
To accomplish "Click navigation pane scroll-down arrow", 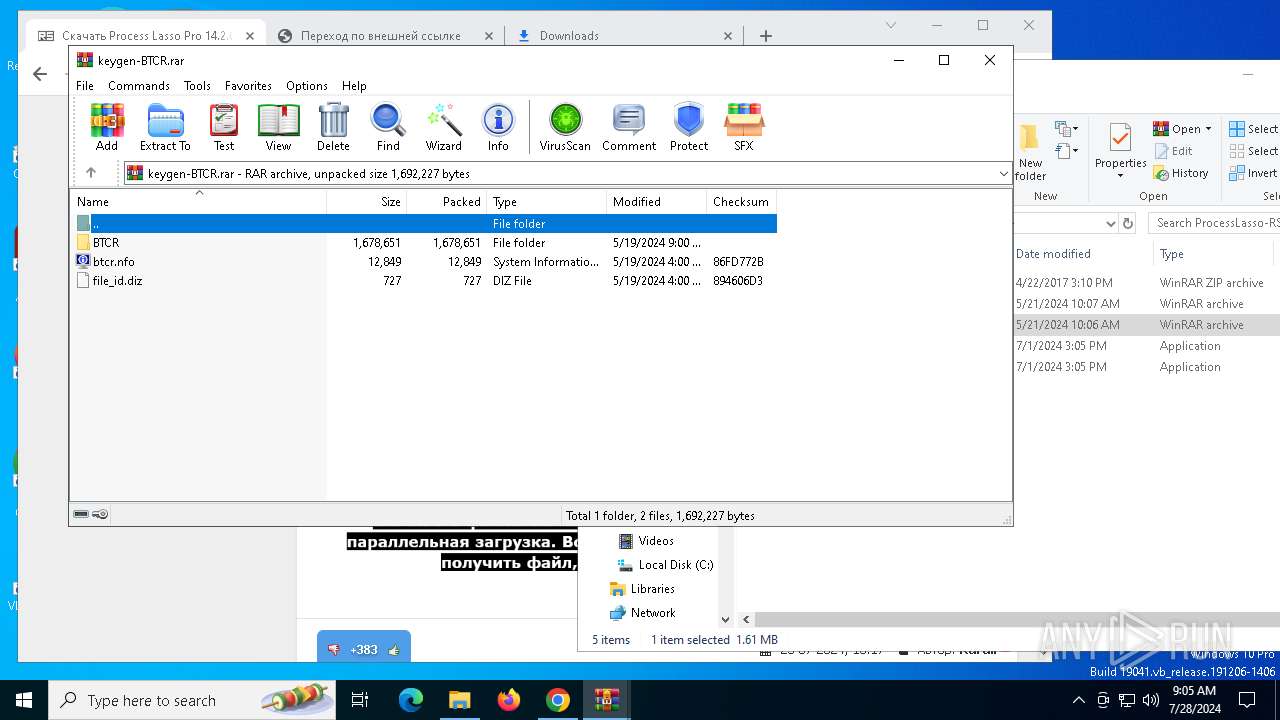I will pos(725,620).
